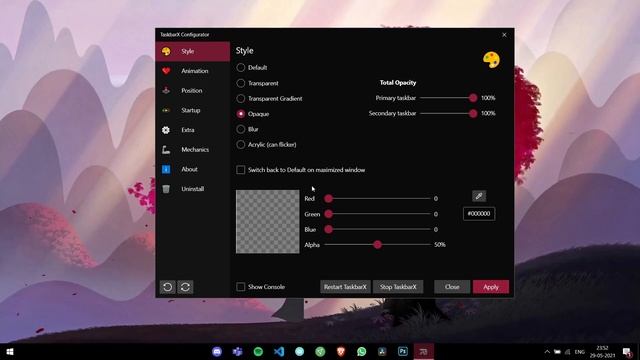Click the Primary taskbar opacity slider handle
This screenshot has height=360, width=640.
point(473,98)
